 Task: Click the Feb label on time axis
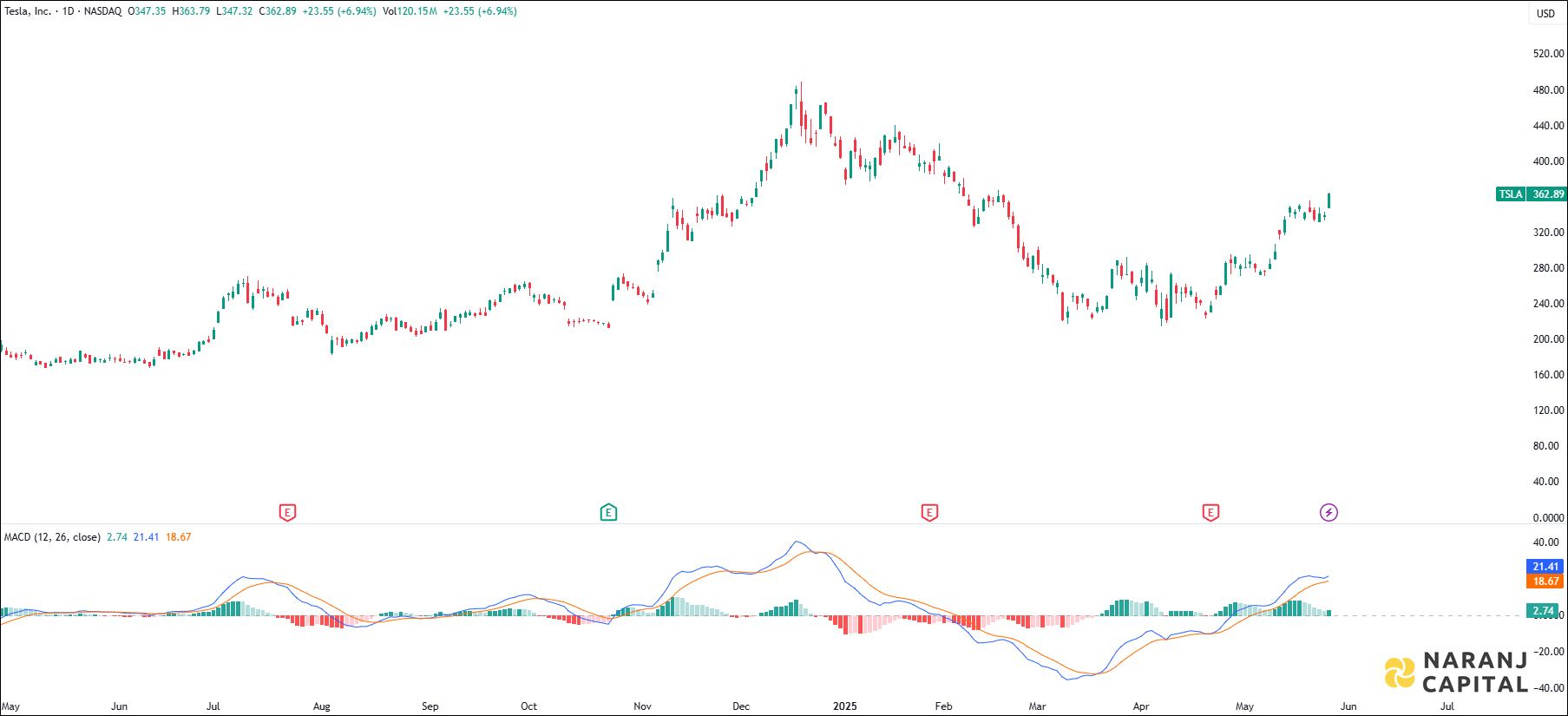[x=944, y=706]
